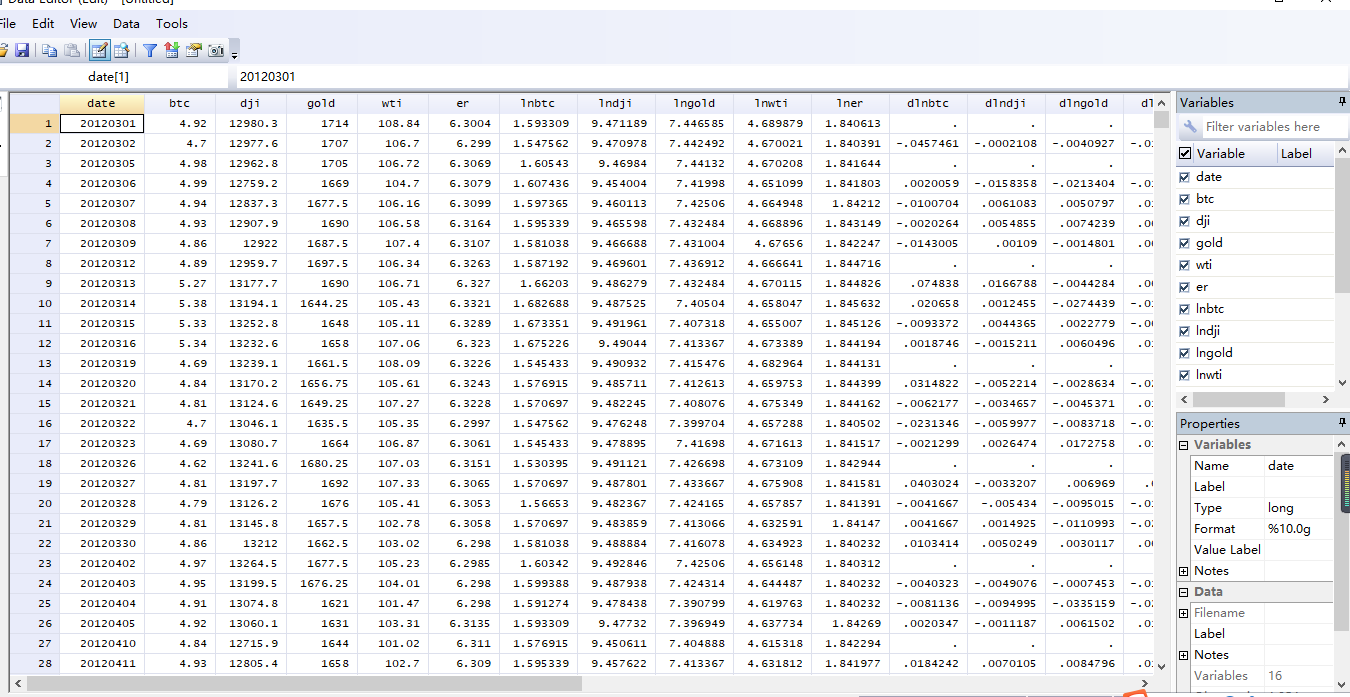Click the Save icon in the toolbar
Image resolution: width=1350 pixels, height=697 pixels.
point(22,50)
